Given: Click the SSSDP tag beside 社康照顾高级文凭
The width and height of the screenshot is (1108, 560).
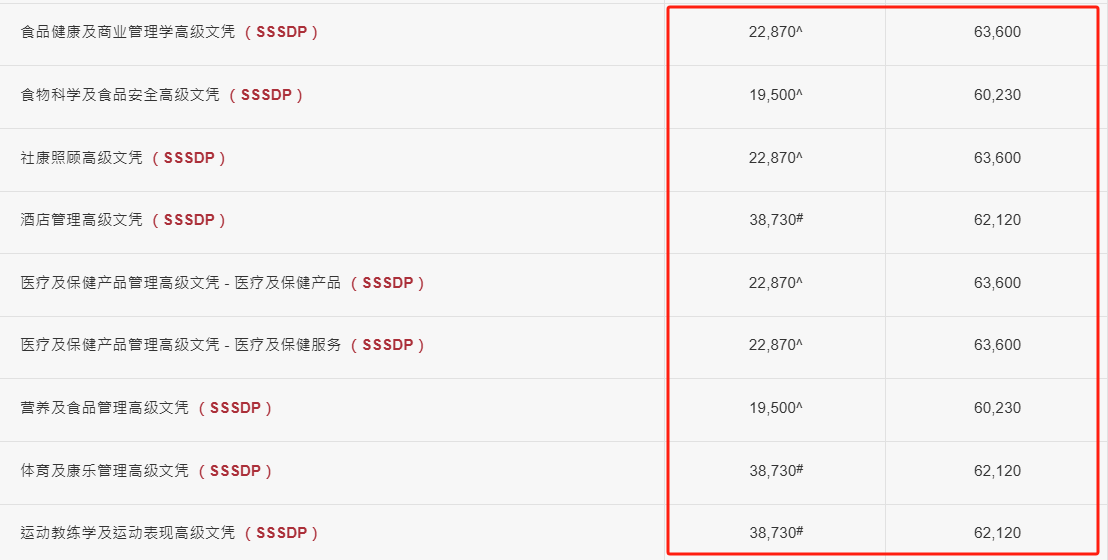Looking at the screenshot, I should [x=189, y=158].
